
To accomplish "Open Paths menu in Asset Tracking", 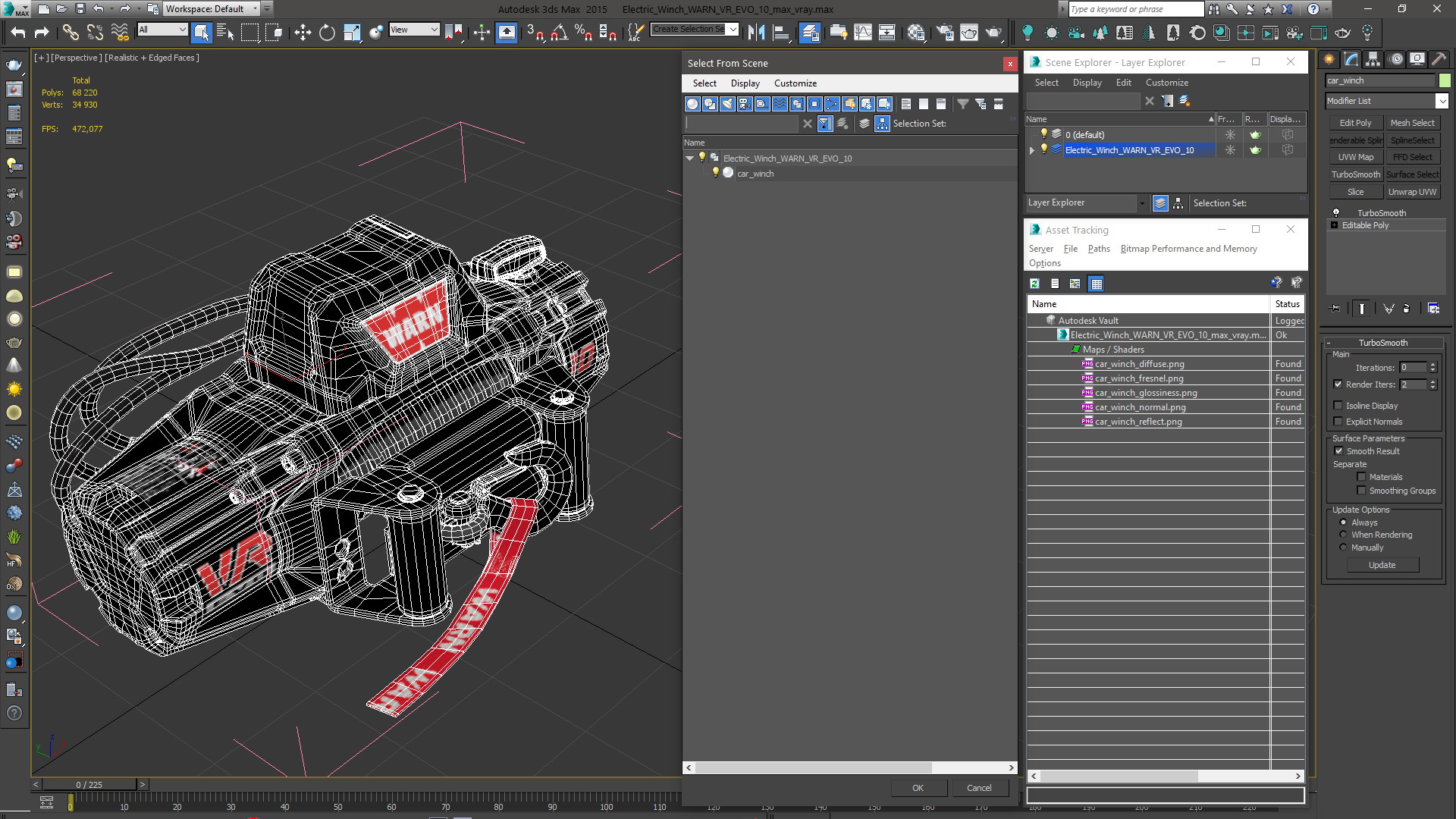I will point(1098,249).
